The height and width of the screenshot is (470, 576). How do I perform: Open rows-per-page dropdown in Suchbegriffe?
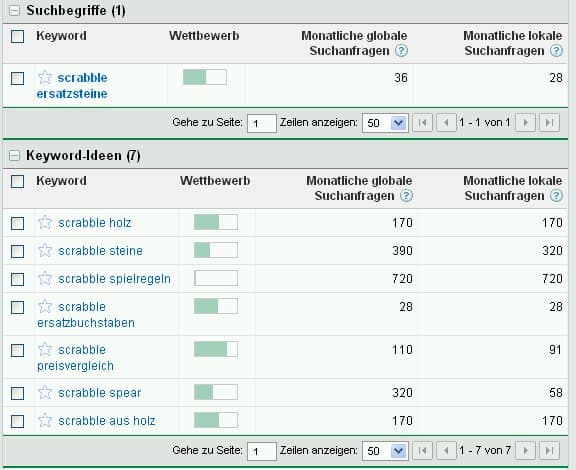(385, 123)
